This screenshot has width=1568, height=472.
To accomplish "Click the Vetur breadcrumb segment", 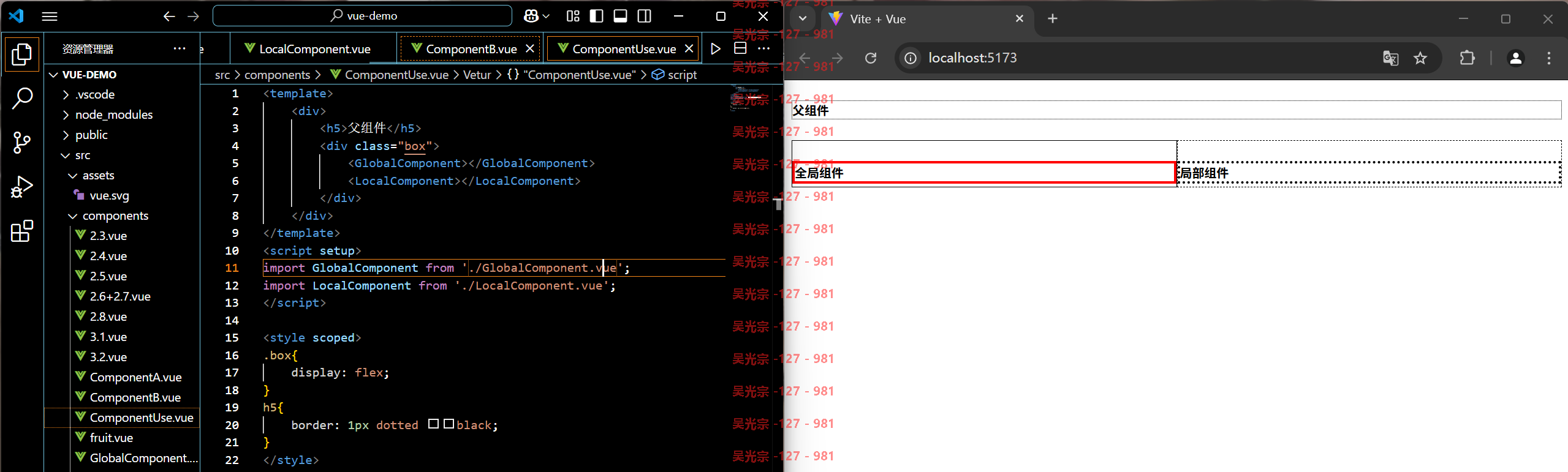I will pyautogui.click(x=477, y=75).
